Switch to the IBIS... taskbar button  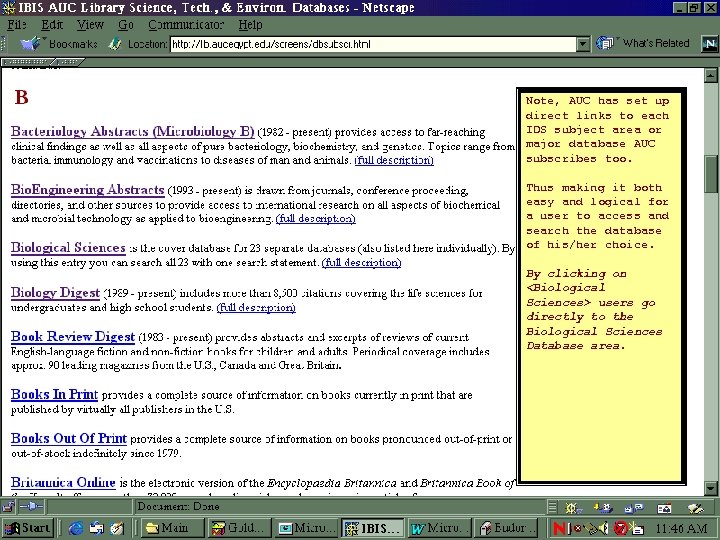click(x=373, y=528)
